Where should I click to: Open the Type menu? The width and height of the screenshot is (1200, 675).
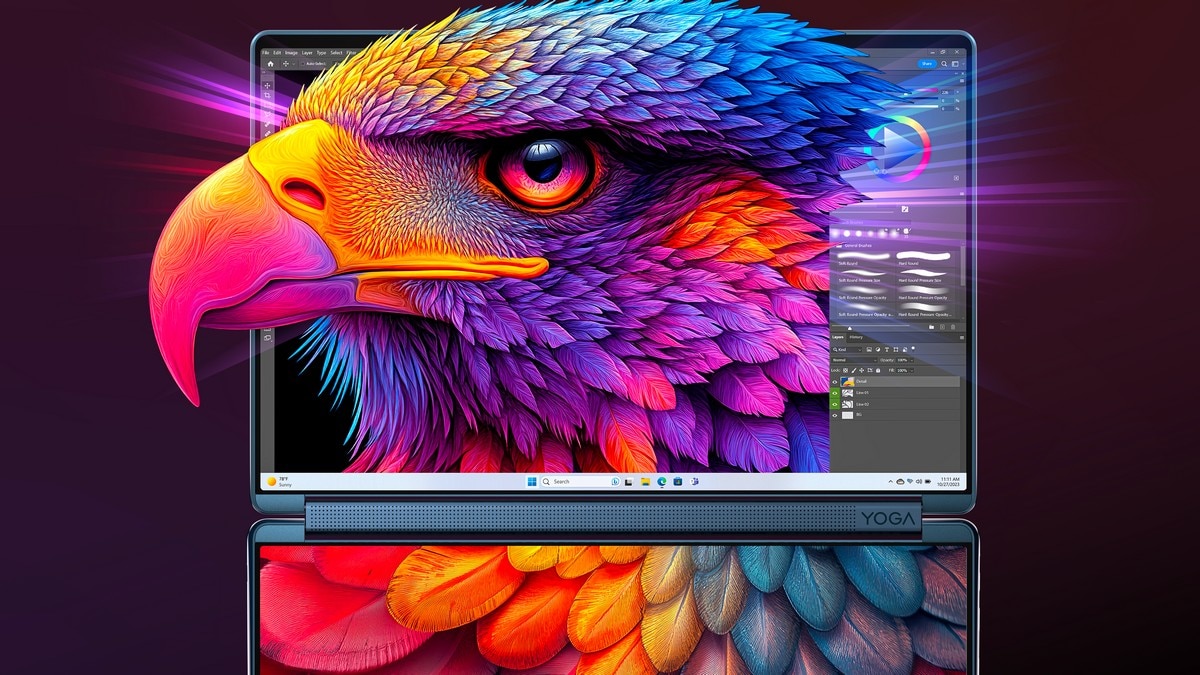(321, 53)
